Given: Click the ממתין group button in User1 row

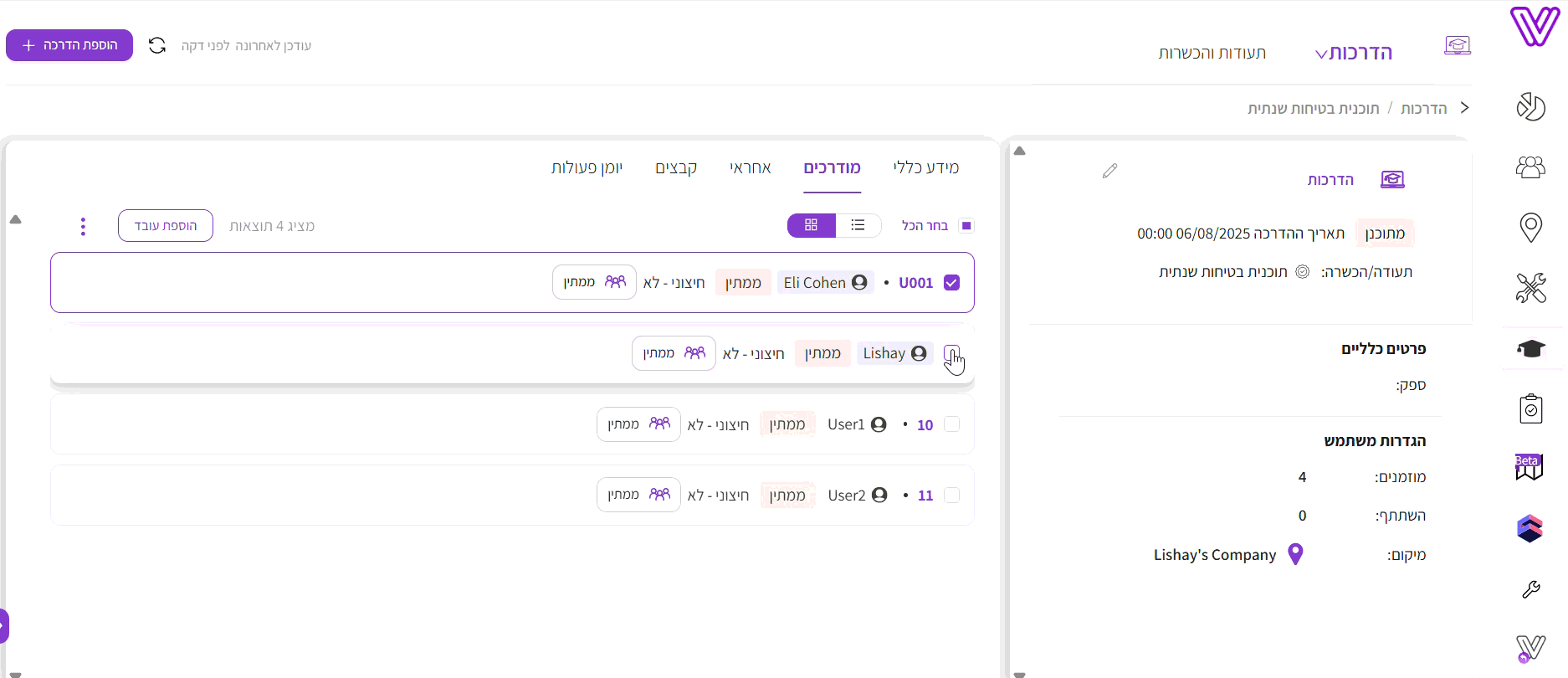Looking at the screenshot, I should click(639, 424).
